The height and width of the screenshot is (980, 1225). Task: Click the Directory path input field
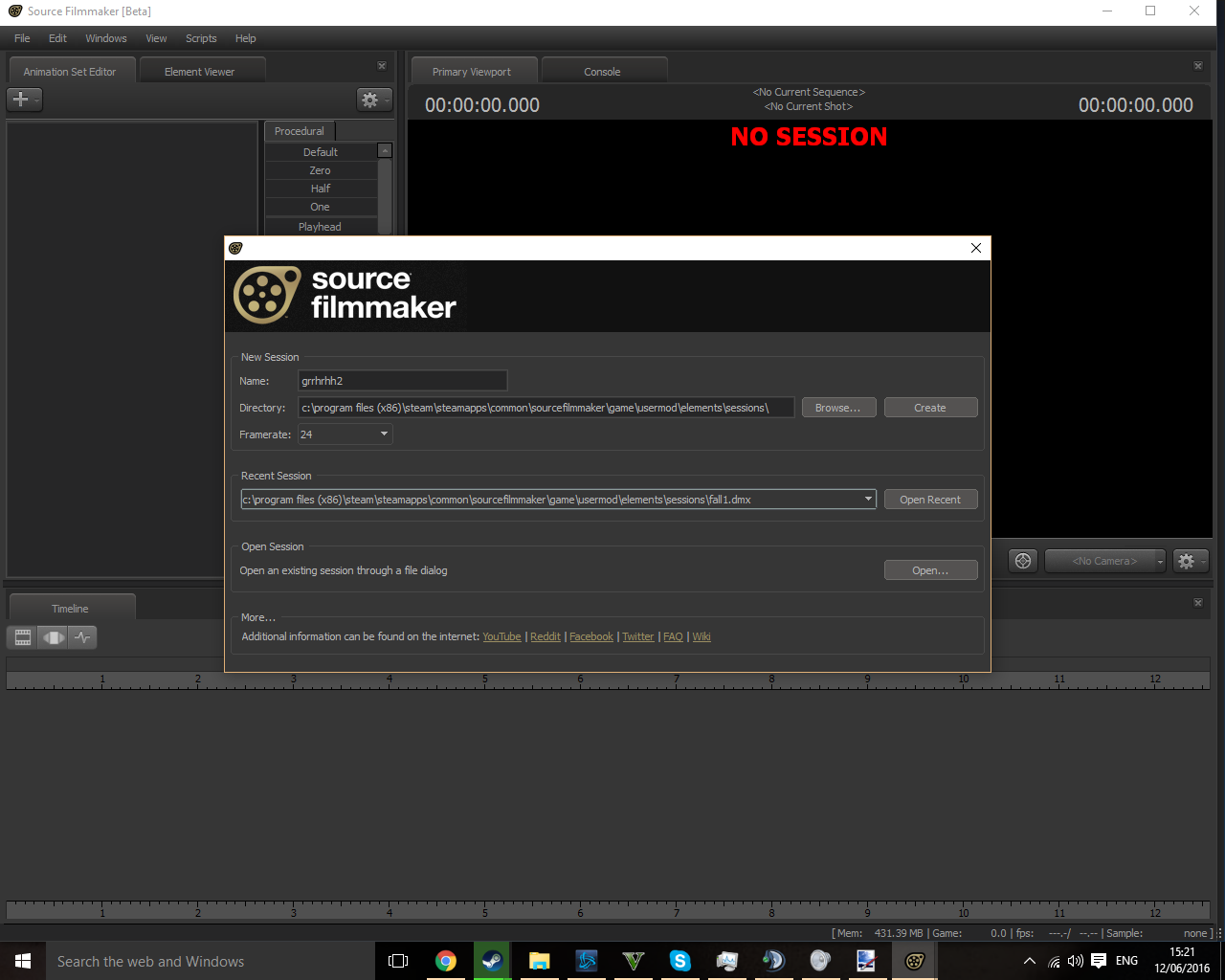click(x=546, y=408)
